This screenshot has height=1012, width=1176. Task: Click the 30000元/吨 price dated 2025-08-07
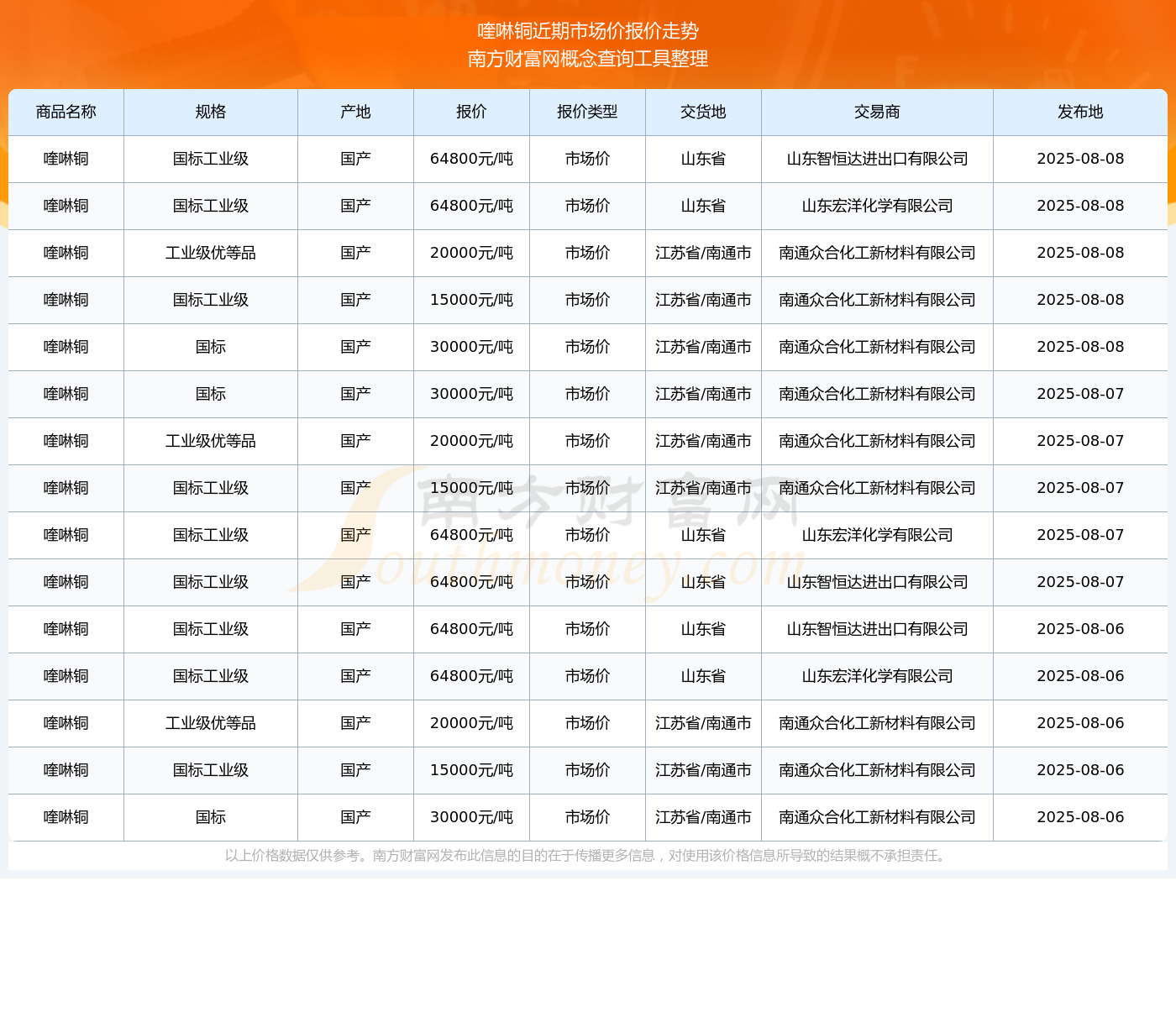472,394
